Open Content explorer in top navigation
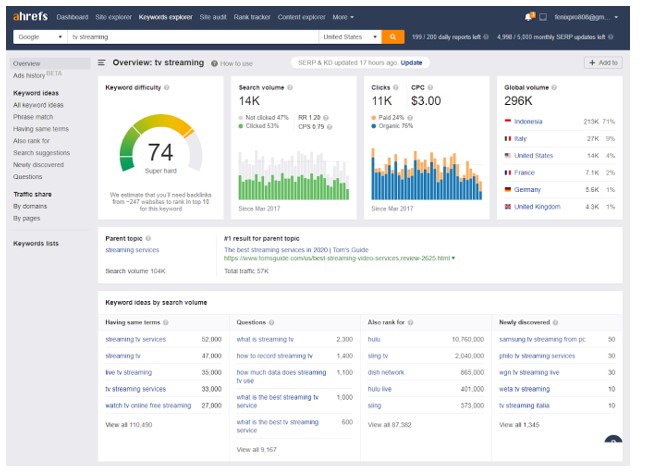Viewport: 649px width, 476px height. coord(301,17)
